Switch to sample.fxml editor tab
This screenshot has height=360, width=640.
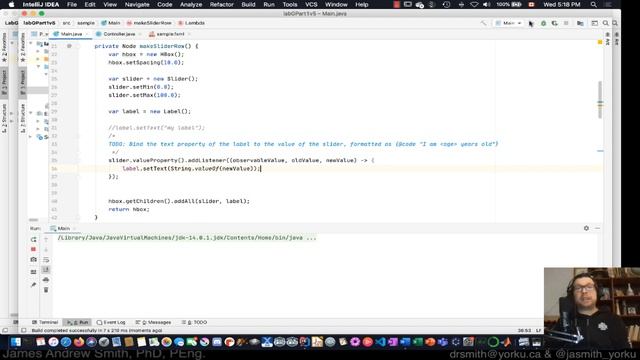tap(170, 34)
